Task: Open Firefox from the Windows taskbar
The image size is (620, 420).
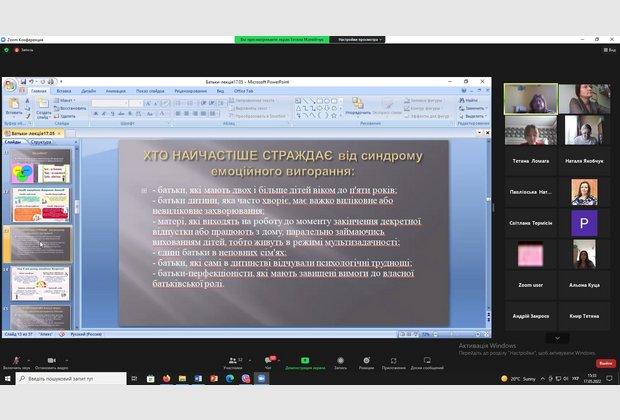Action: (x=166, y=378)
